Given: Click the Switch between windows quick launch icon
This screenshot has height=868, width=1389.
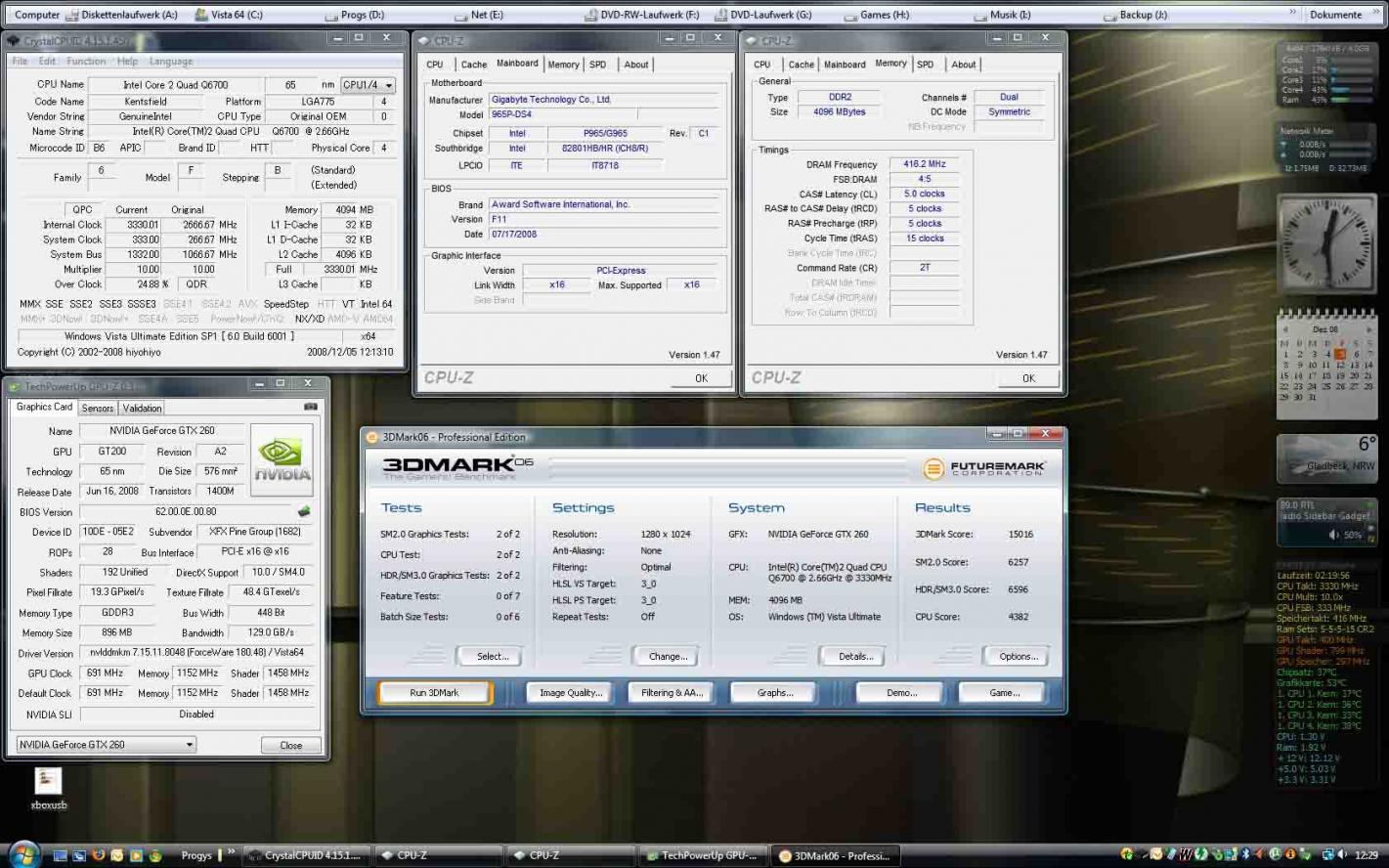Looking at the screenshot, I should click(x=79, y=855).
